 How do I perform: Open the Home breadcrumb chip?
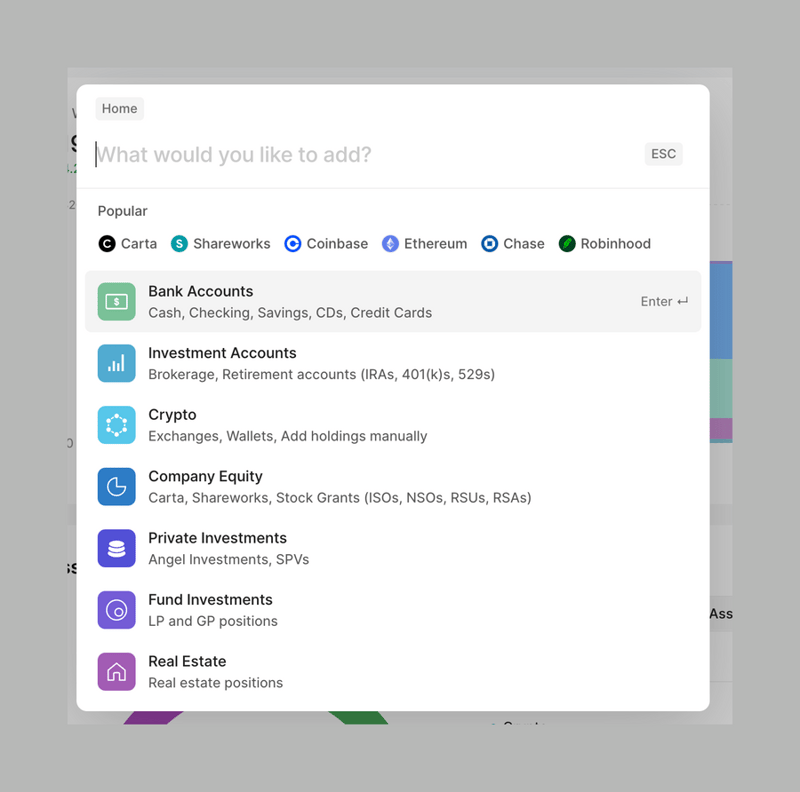click(119, 108)
